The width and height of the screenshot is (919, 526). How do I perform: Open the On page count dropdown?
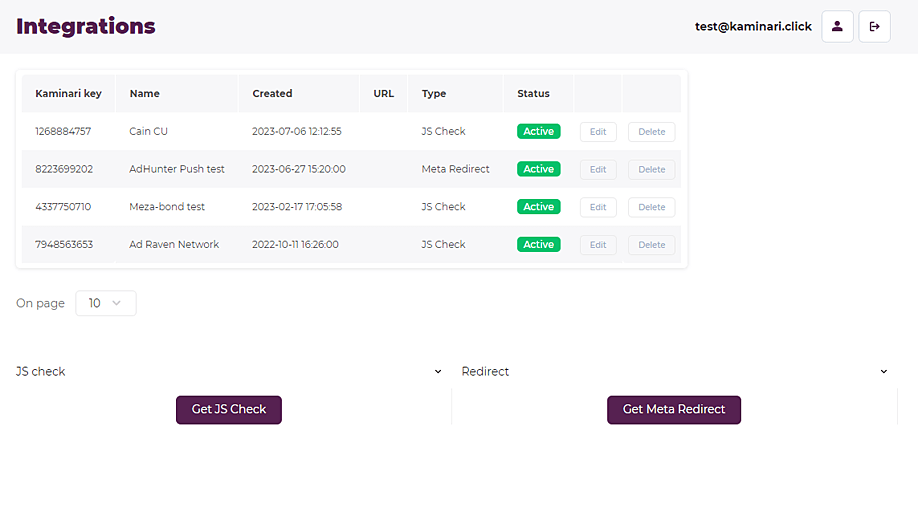[106, 303]
